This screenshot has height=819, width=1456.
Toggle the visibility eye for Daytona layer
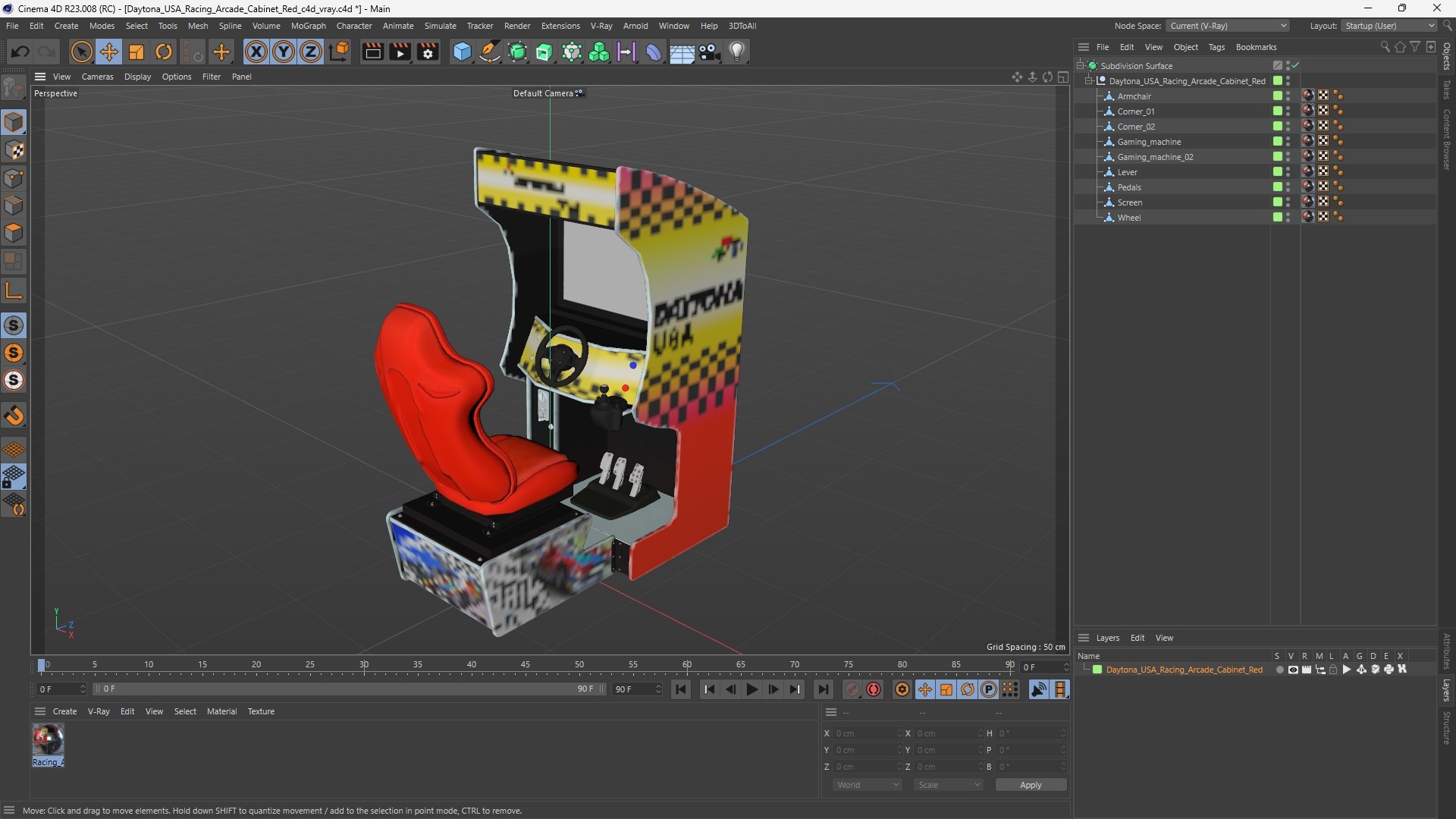(1293, 670)
